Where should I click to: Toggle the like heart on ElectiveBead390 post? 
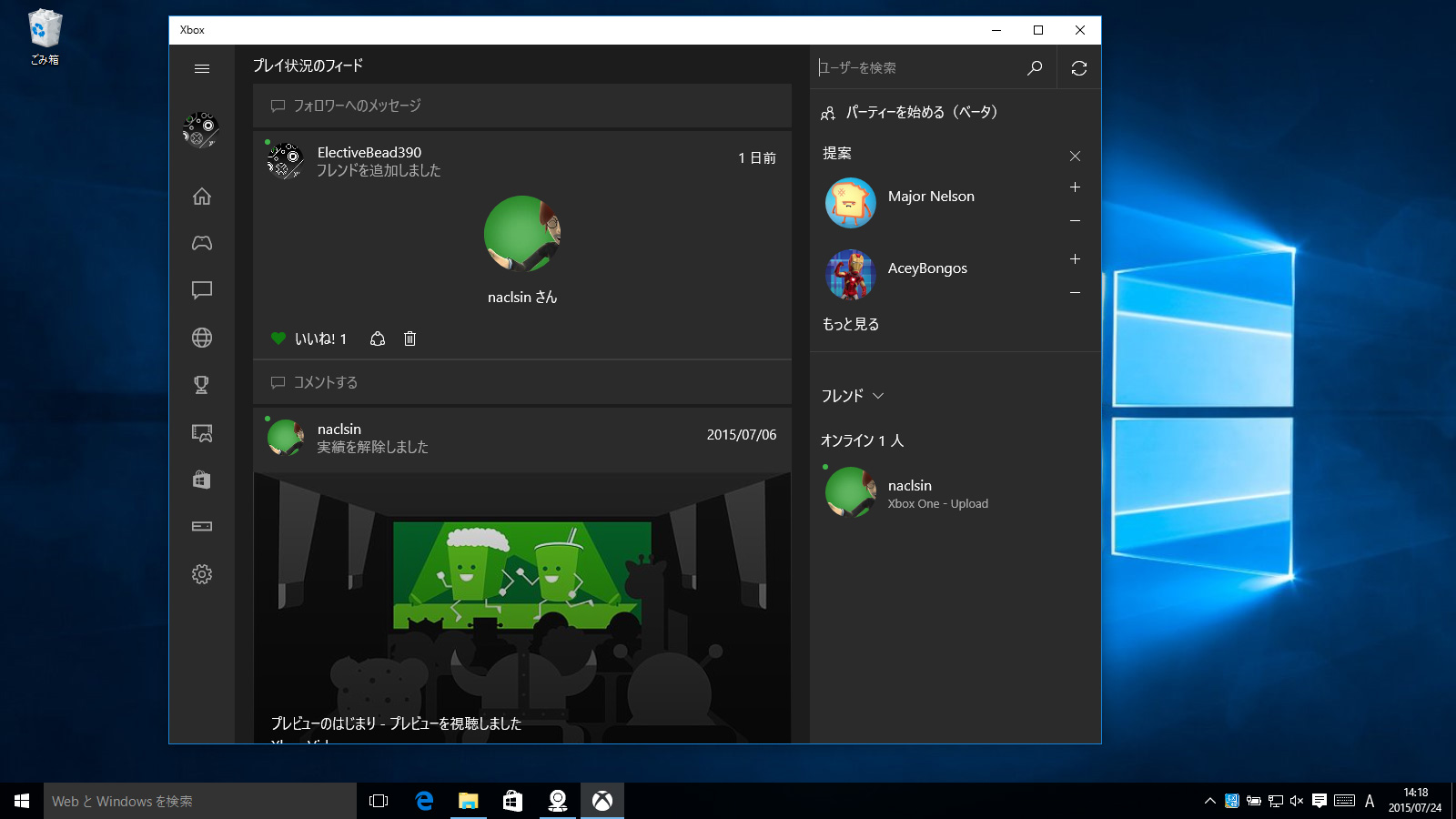pos(278,339)
